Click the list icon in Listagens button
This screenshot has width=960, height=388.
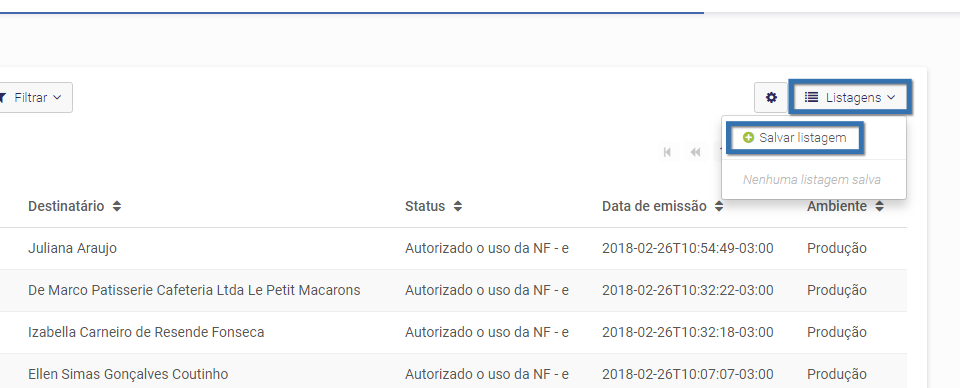pyautogui.click(x=811, y=97)
